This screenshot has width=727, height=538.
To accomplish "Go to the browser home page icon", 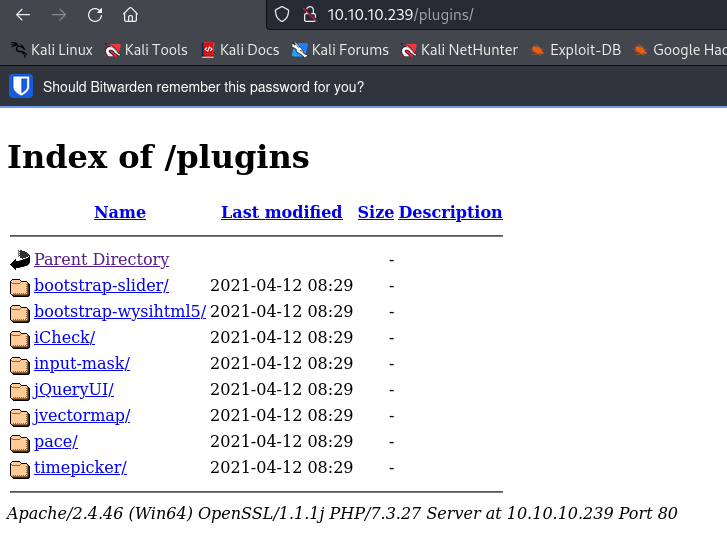I will (130, 15).
